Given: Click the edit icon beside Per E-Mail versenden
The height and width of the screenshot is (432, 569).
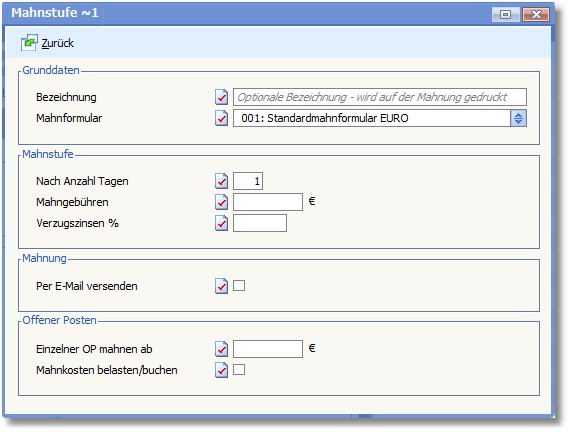Looking at the screenshot, I should coord(221,286).
